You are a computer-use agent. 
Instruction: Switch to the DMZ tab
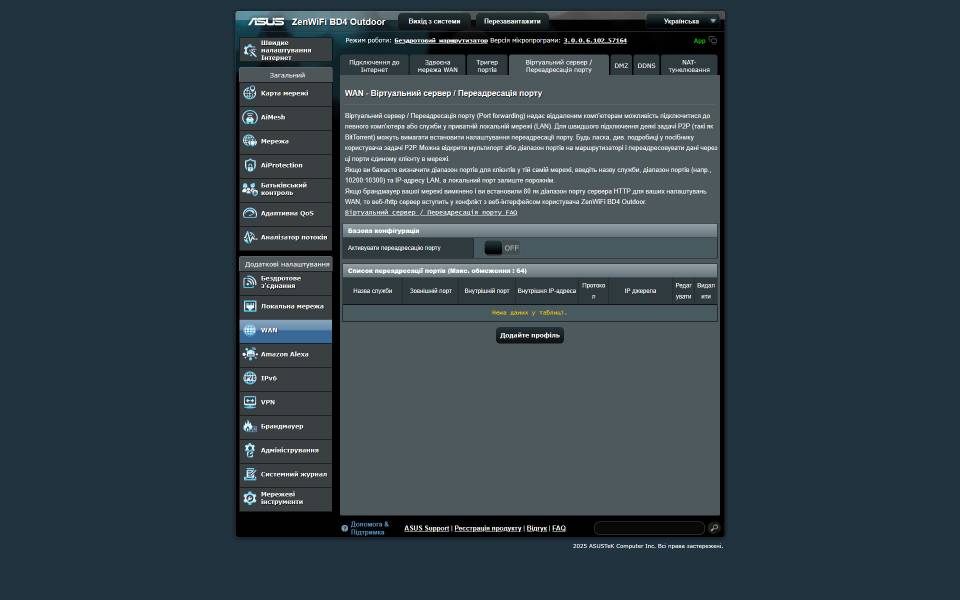tap(621, 66)
